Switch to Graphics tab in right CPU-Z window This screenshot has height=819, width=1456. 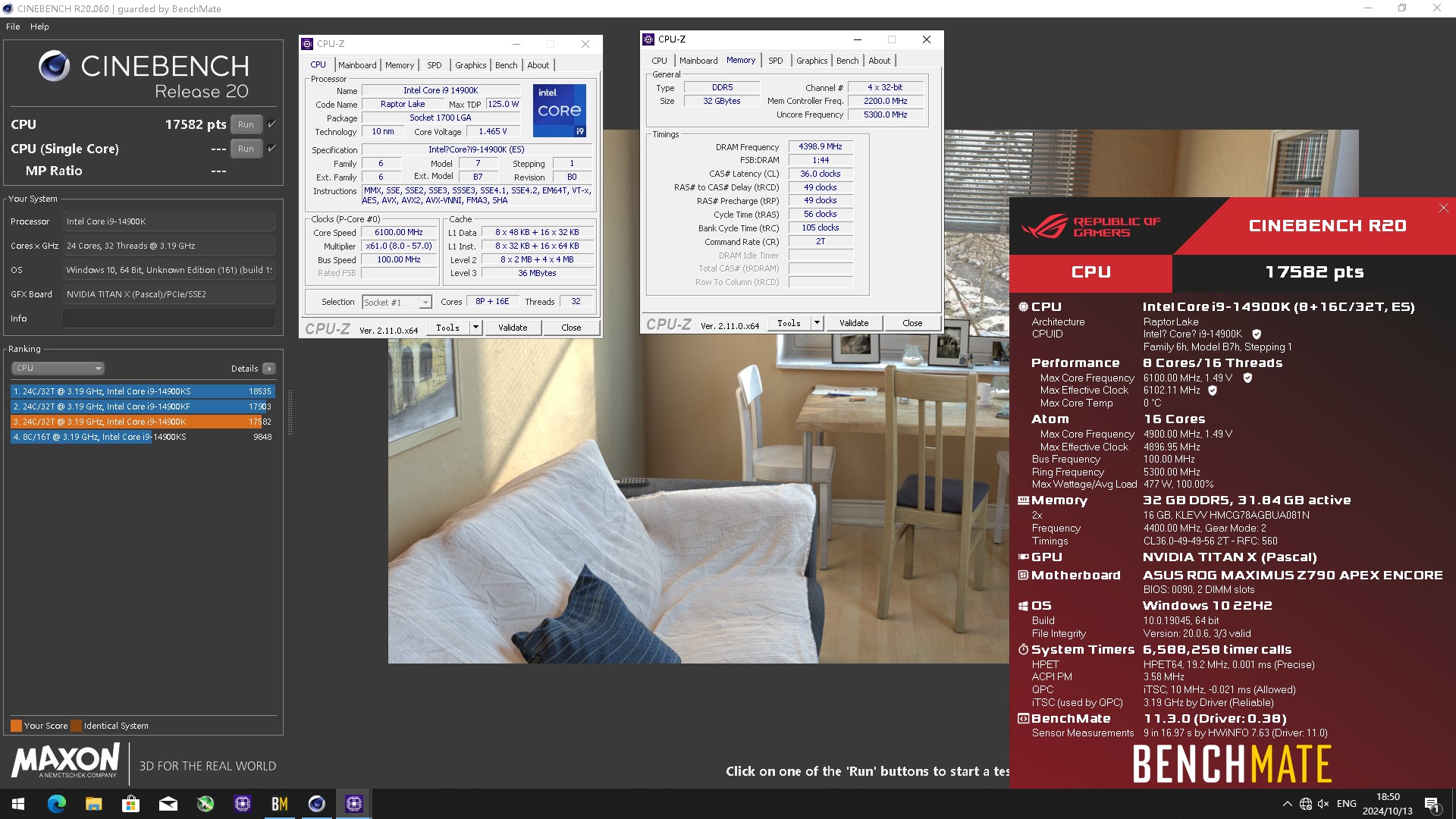click(812, 61)
